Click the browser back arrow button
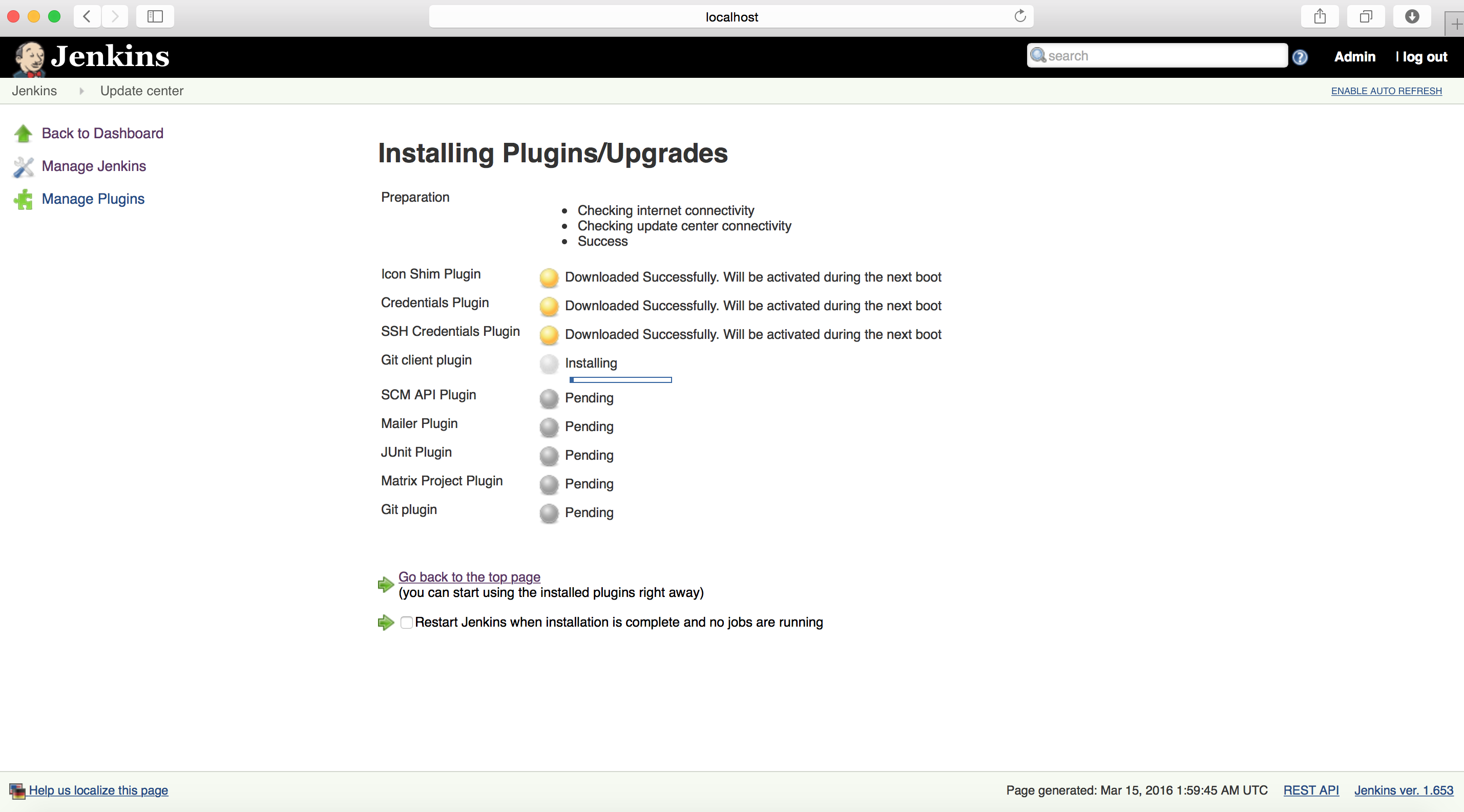1464x812 pixels. click(87, 16)
